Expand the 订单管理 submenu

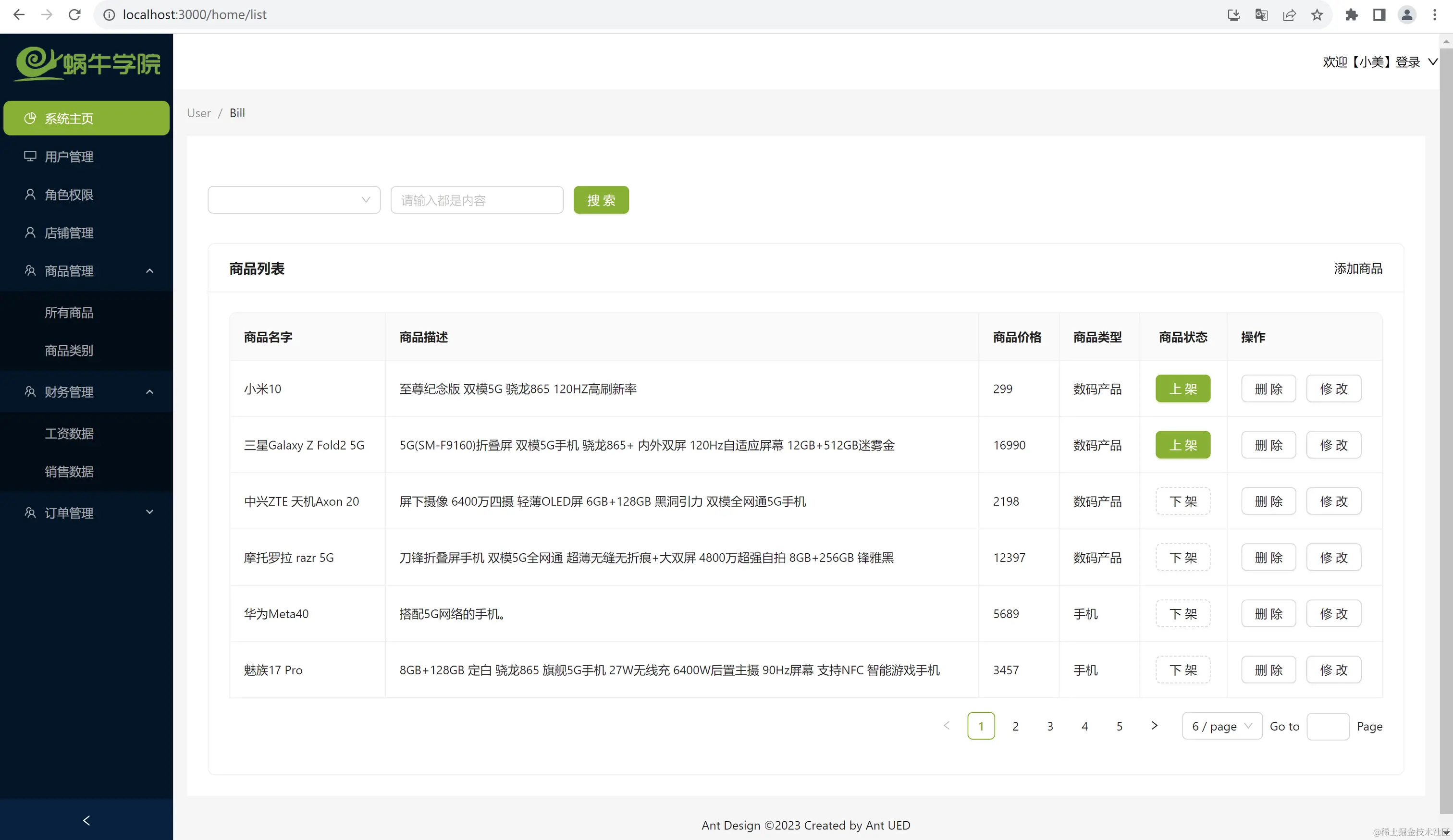pos(86,512)
